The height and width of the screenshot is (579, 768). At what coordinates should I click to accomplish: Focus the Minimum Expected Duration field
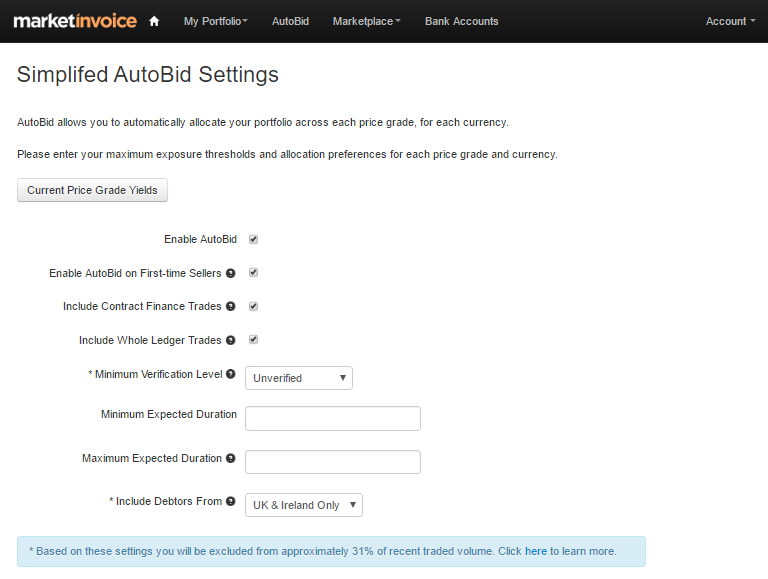(x=332, y=418)
